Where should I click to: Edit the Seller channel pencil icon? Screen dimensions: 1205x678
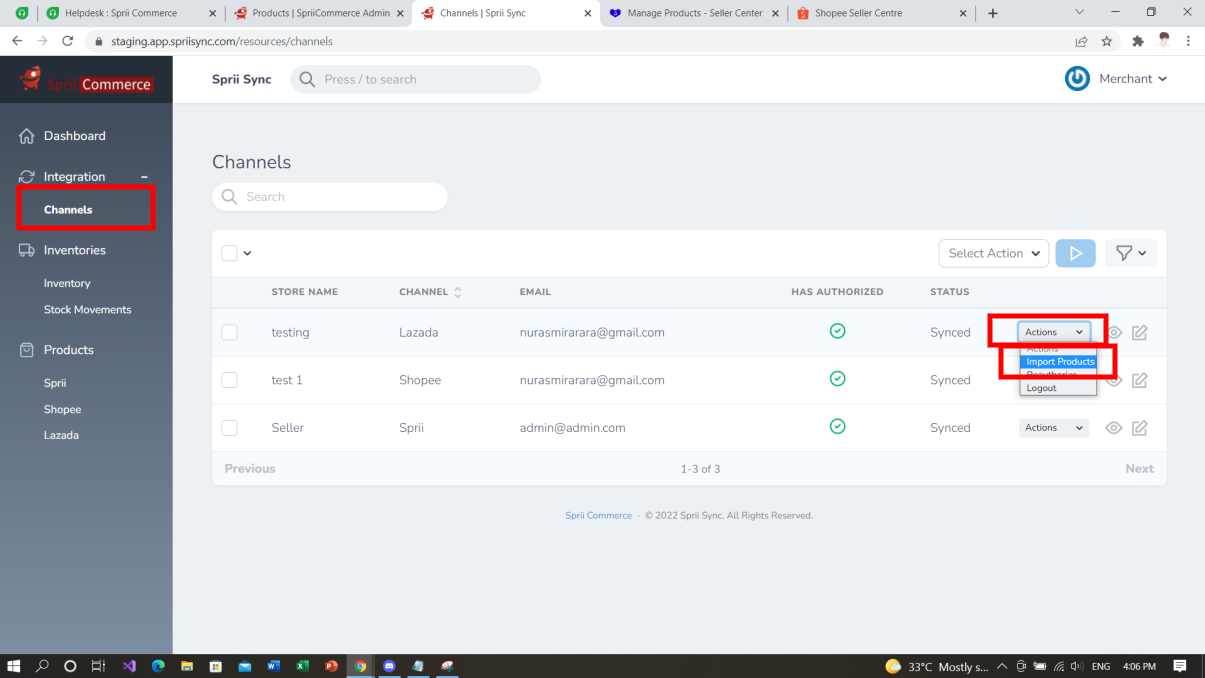pyautogui.click(x=1139, y=428)
